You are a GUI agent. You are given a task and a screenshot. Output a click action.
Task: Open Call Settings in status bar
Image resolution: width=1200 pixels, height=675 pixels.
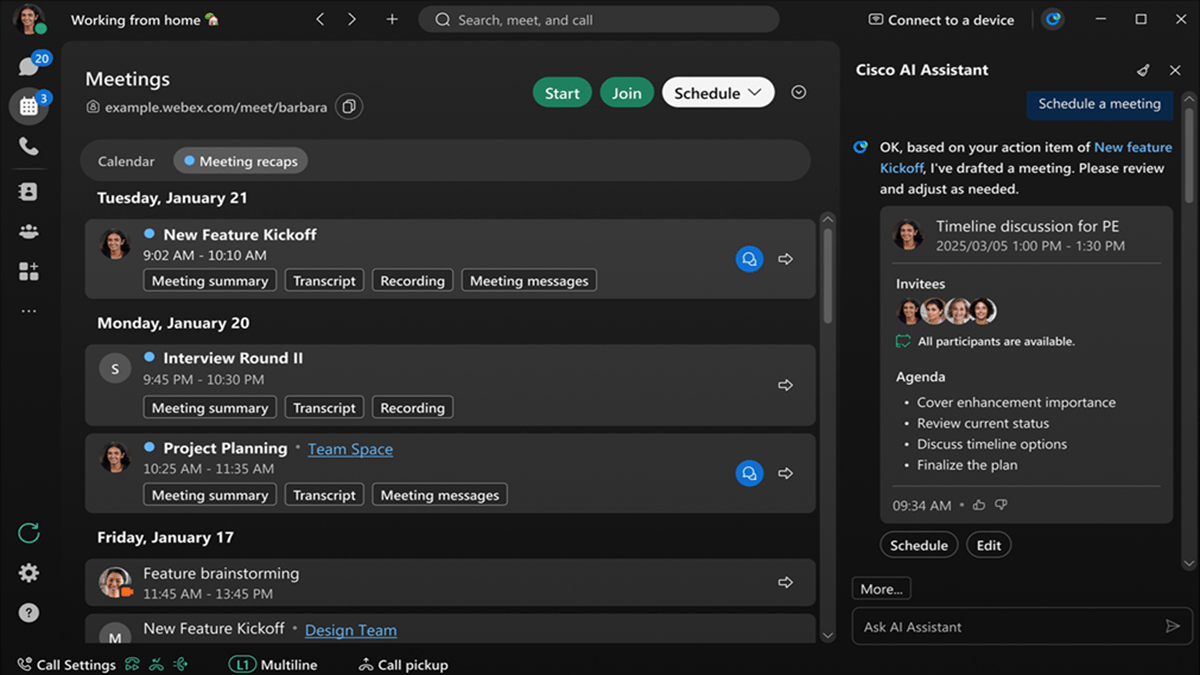66,664
